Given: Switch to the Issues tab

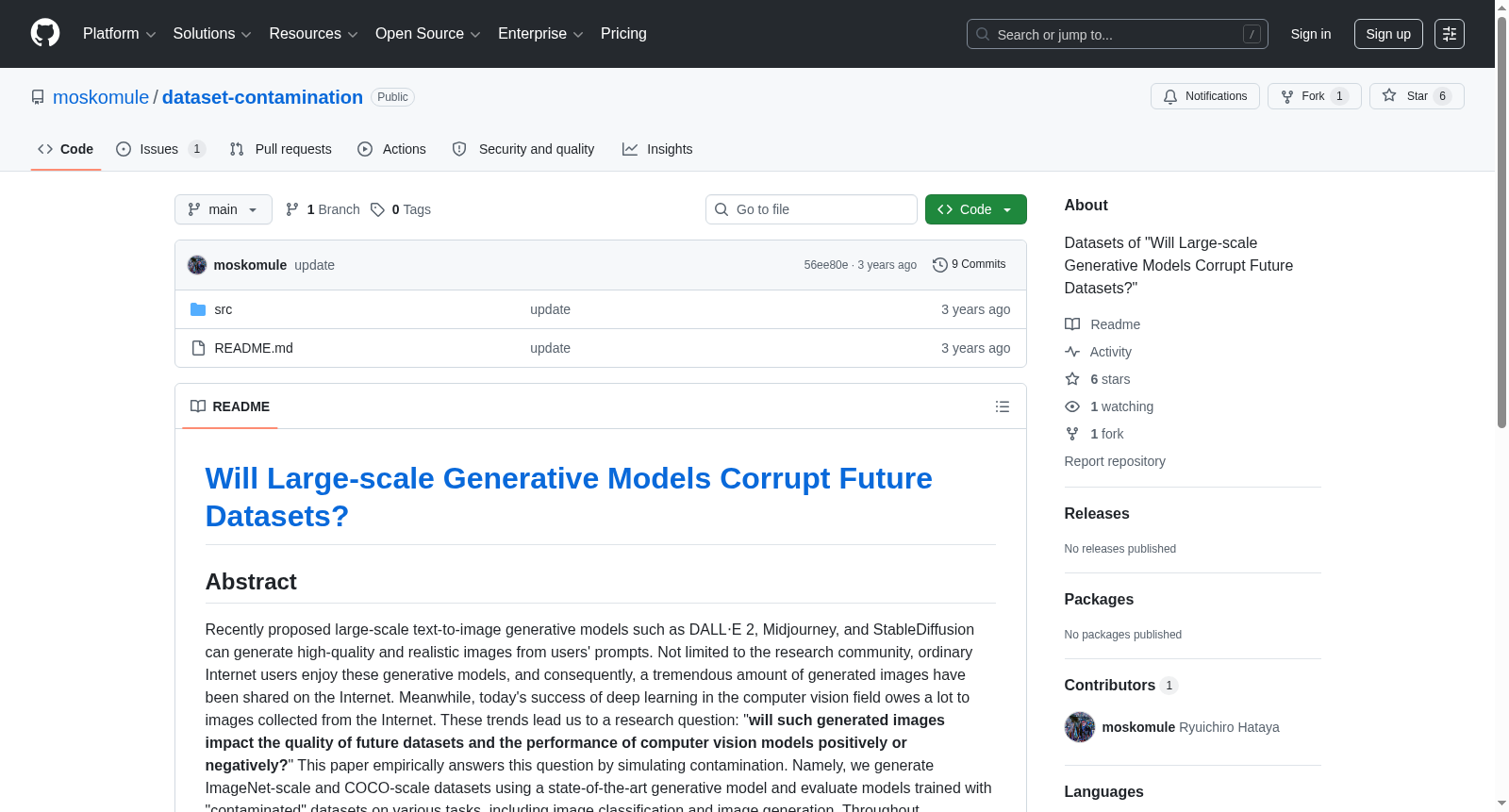Looking at the screenshot, I should coord(160,149).
